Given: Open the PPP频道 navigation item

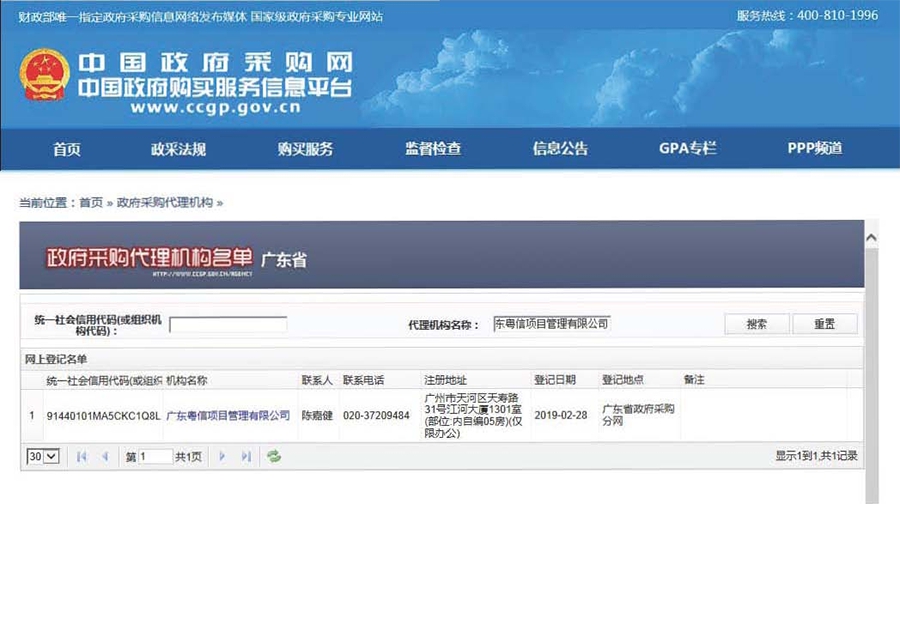Looking at the screenshot, I should pos(815,149).
